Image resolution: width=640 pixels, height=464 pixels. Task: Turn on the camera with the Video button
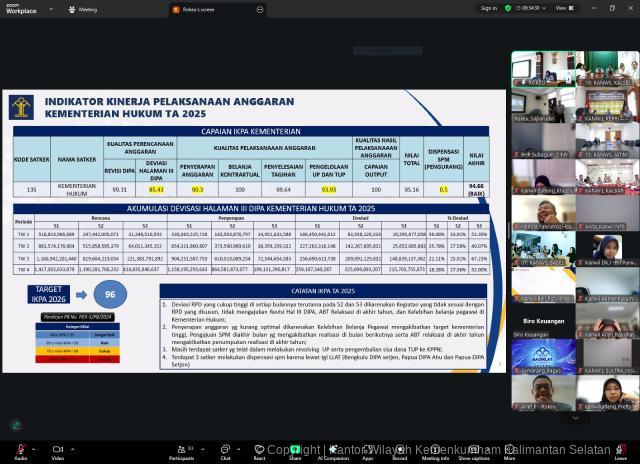58,450
